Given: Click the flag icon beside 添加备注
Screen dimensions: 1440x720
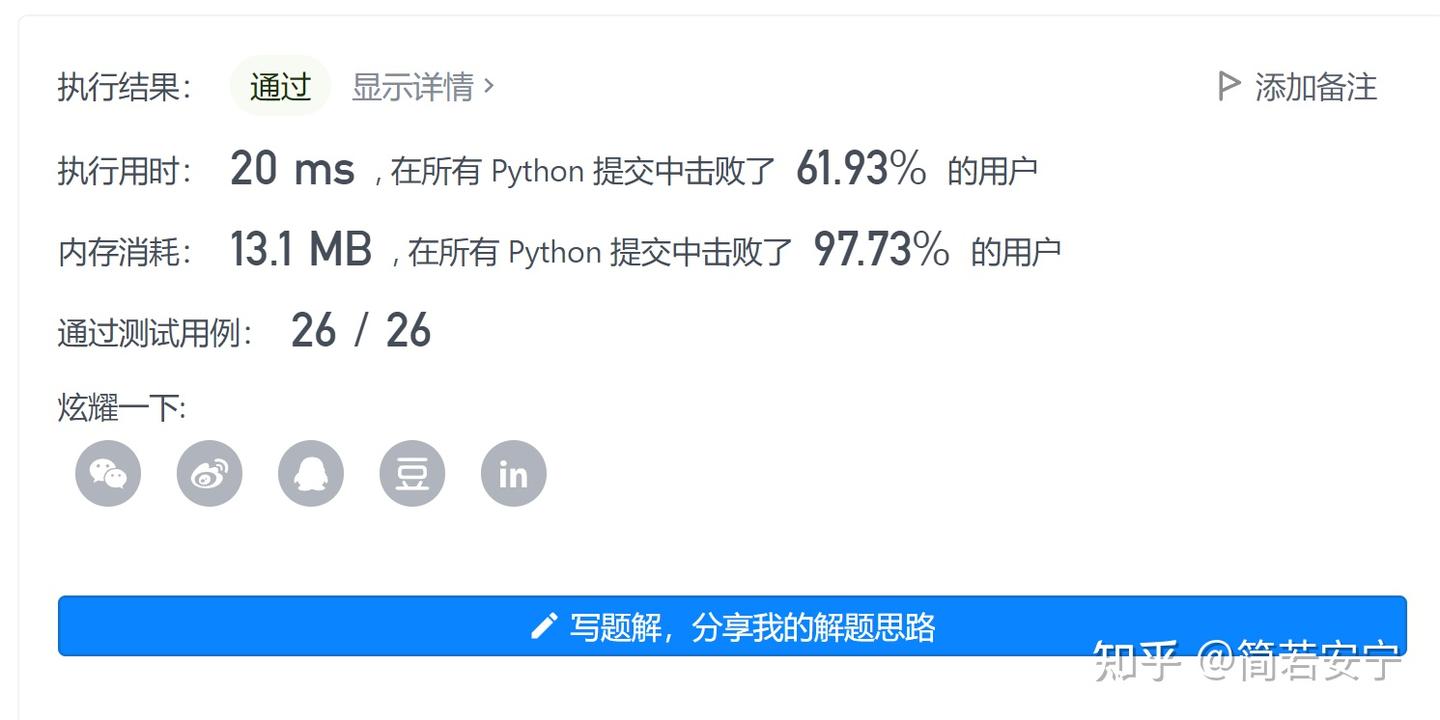Looking at the screenshot, I should click(x=1229, y=87).
